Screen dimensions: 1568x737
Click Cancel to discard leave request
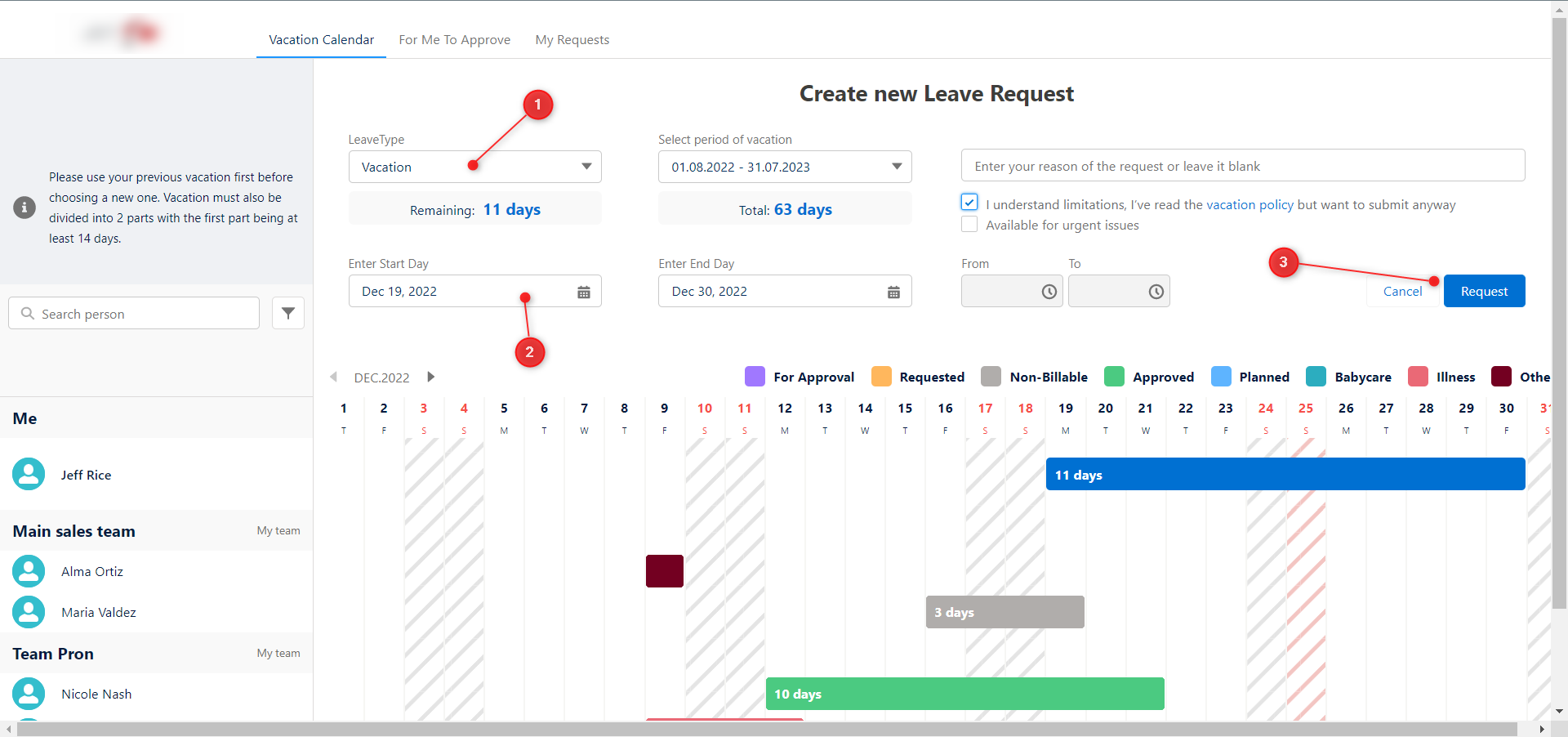click(x=1402, y=292)
